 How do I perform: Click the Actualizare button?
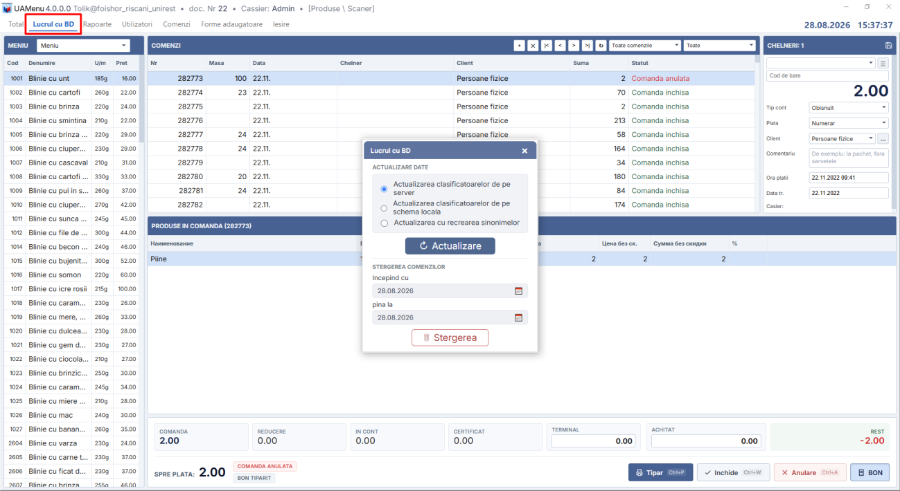pos(450,246)
